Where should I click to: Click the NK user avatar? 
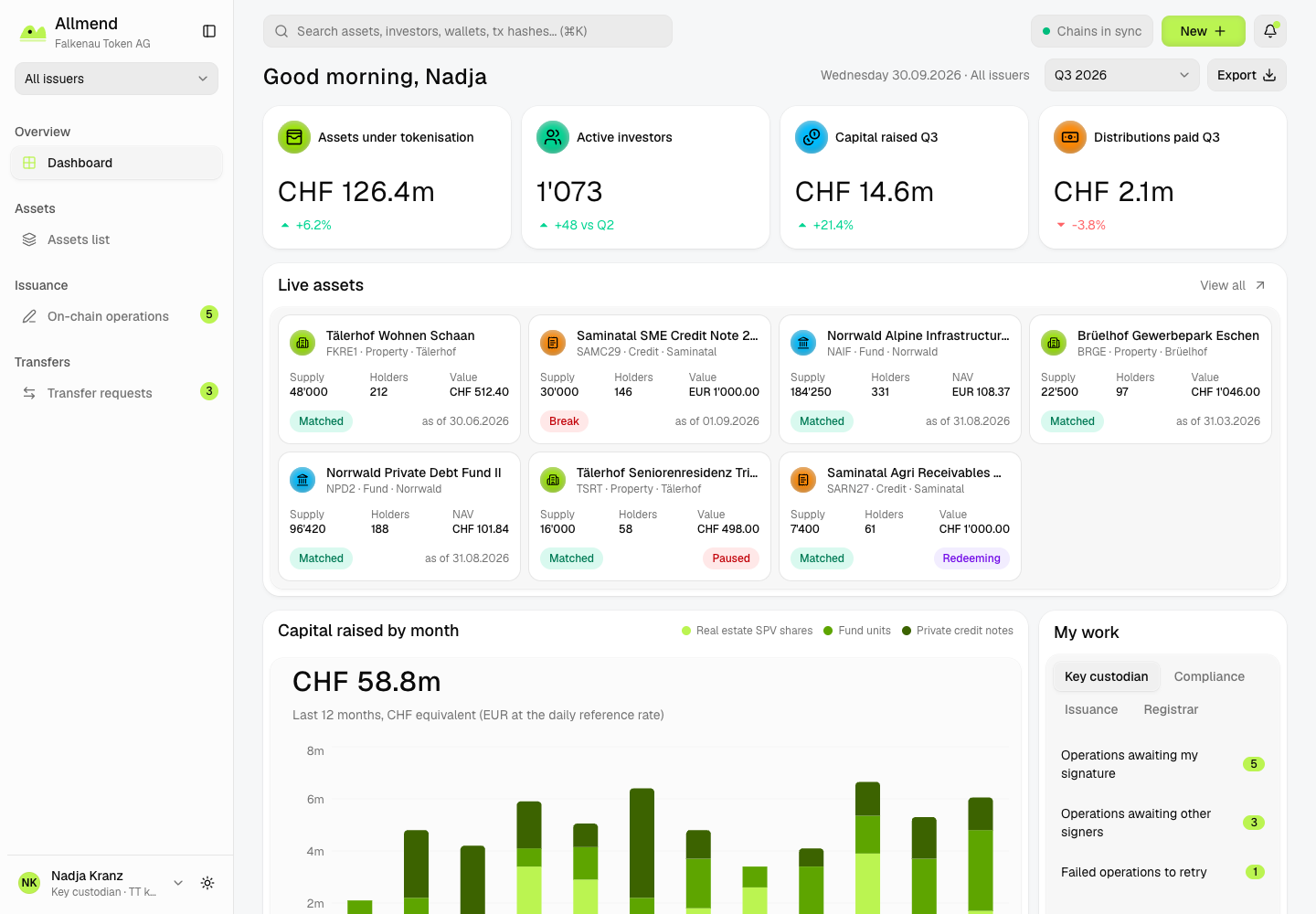(x=29, y=883)
